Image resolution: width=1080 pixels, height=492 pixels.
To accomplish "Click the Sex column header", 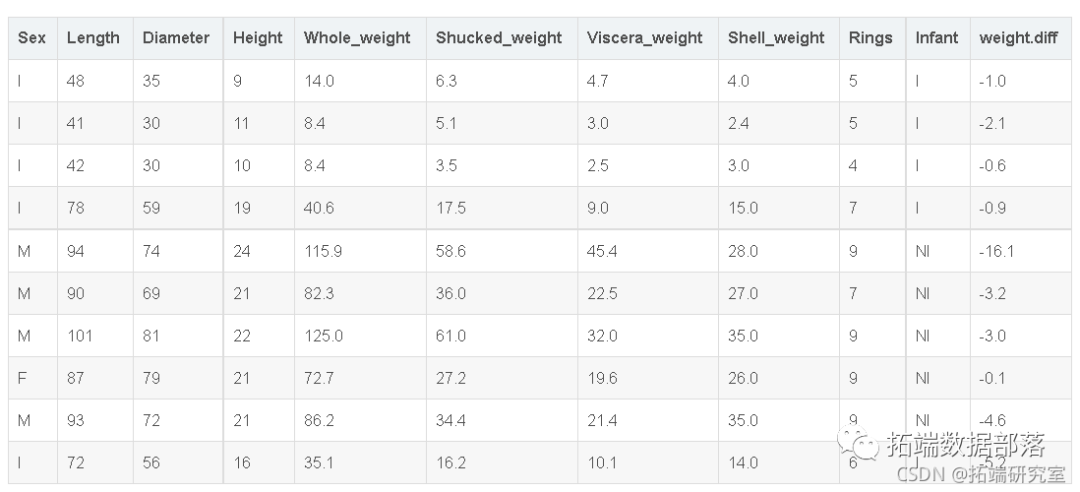I will pos(31,38).
